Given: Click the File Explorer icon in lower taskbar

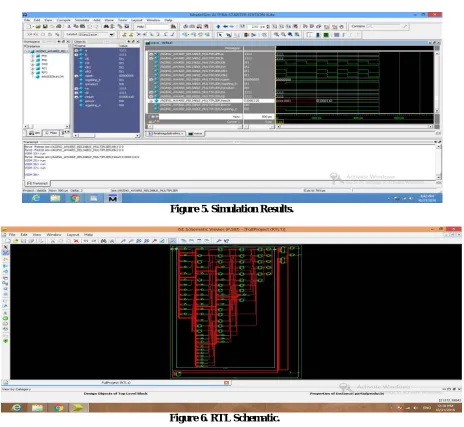Looking at the screenshot, I should (x=37, y=407).
